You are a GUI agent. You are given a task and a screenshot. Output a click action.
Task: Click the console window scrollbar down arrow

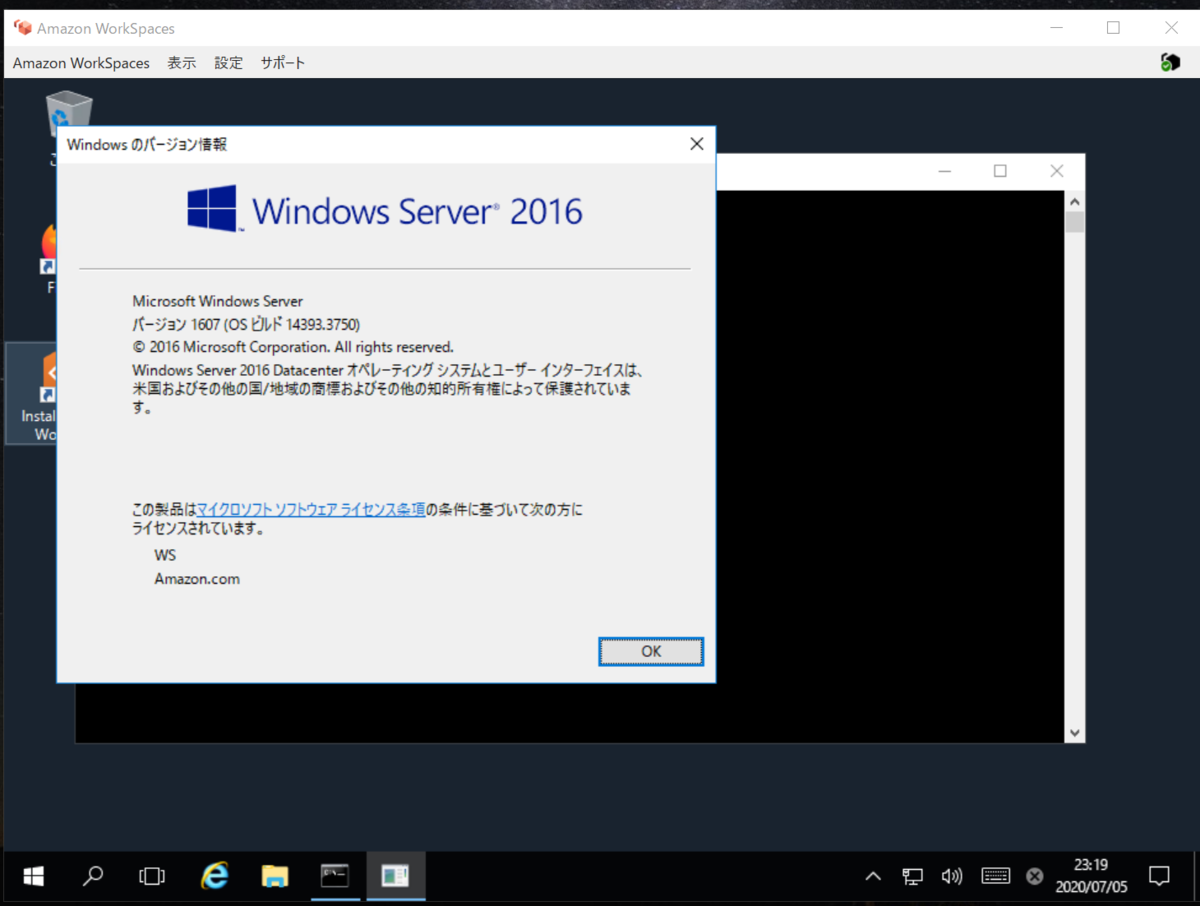[x=1075, y=733]
